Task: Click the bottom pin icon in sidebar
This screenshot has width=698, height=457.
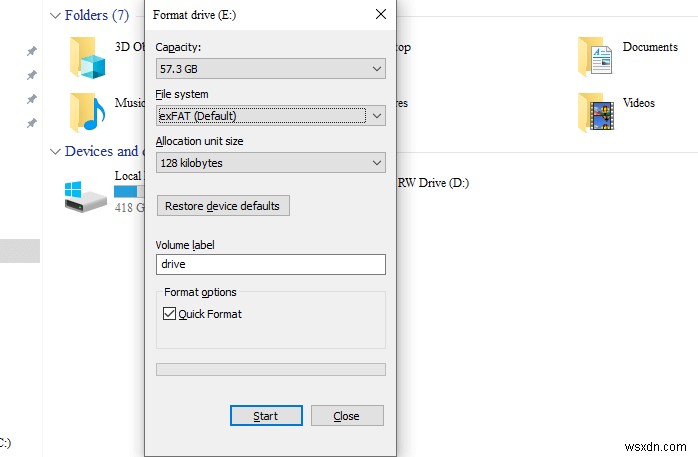Action: (32, 123)
